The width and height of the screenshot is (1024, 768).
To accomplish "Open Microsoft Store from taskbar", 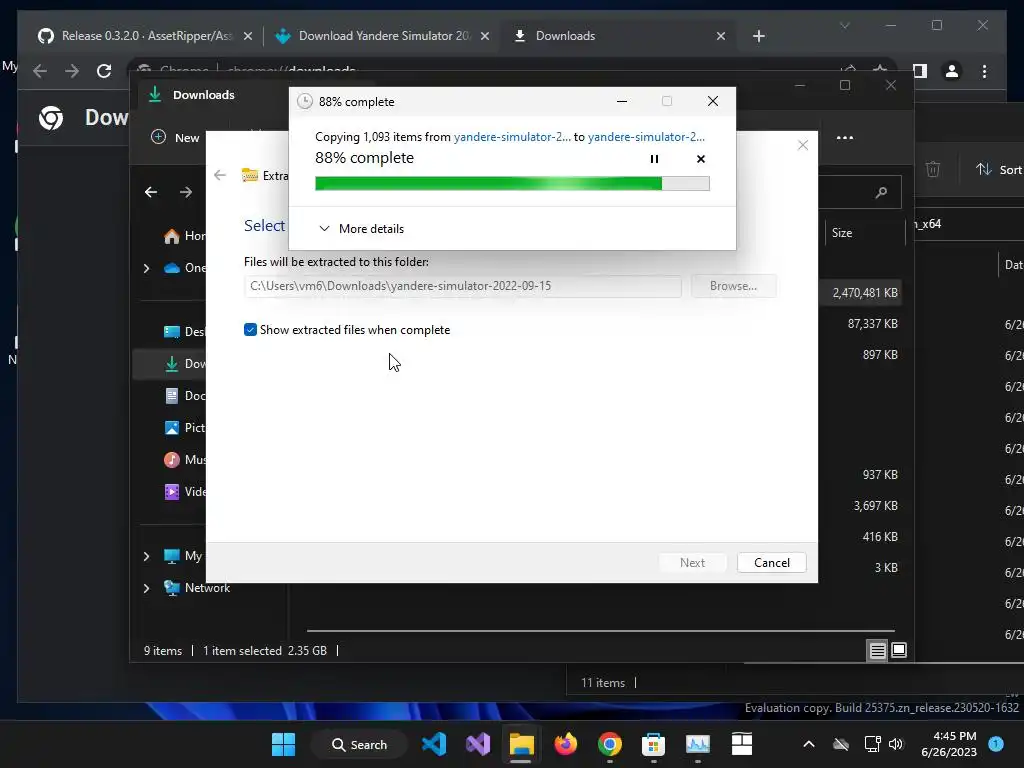I will (653, 744).
